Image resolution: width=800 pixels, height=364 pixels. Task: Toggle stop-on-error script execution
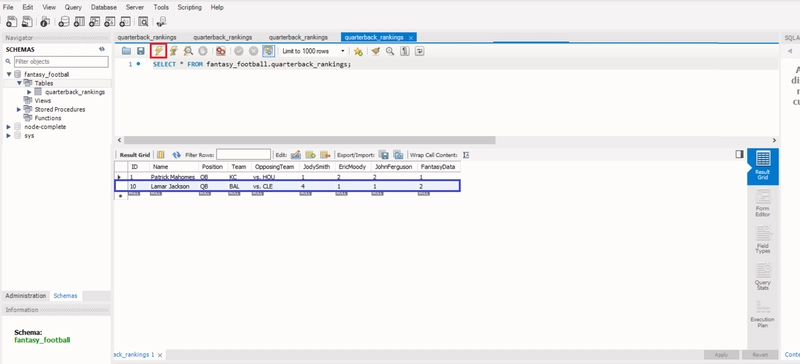pyautogui.click(x=220, y=51)
